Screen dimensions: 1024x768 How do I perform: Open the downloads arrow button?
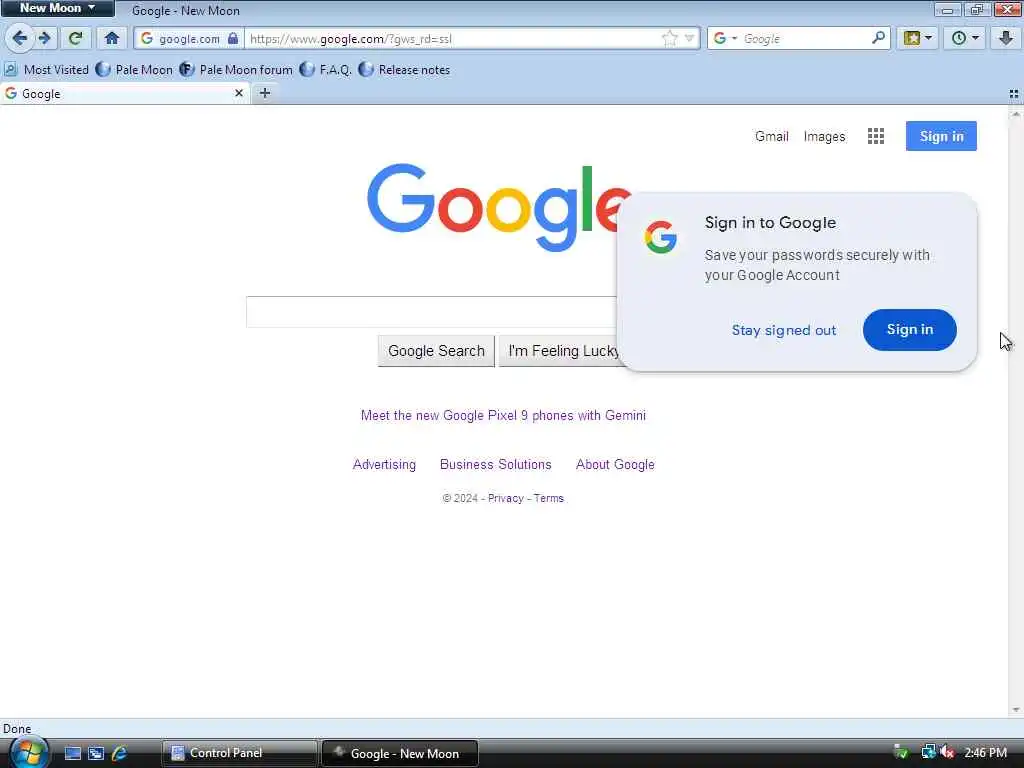1006,38
